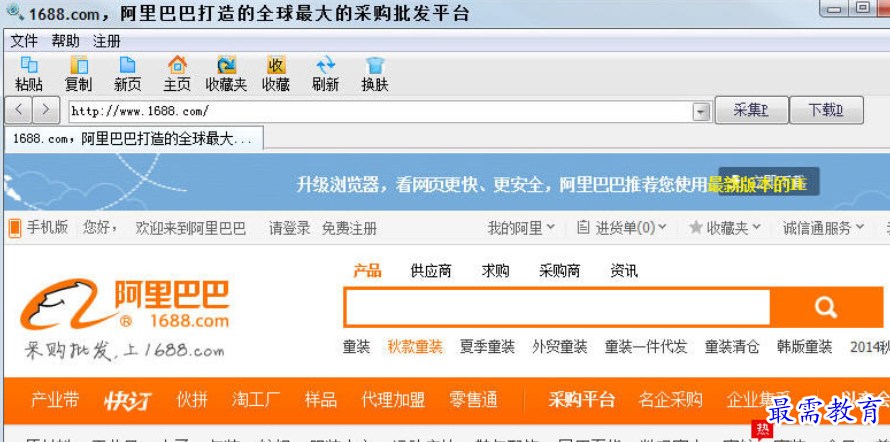Click the browser forward arrow button
The height and width of the screenshot is (442, 890).
click(x=46, y=110)
